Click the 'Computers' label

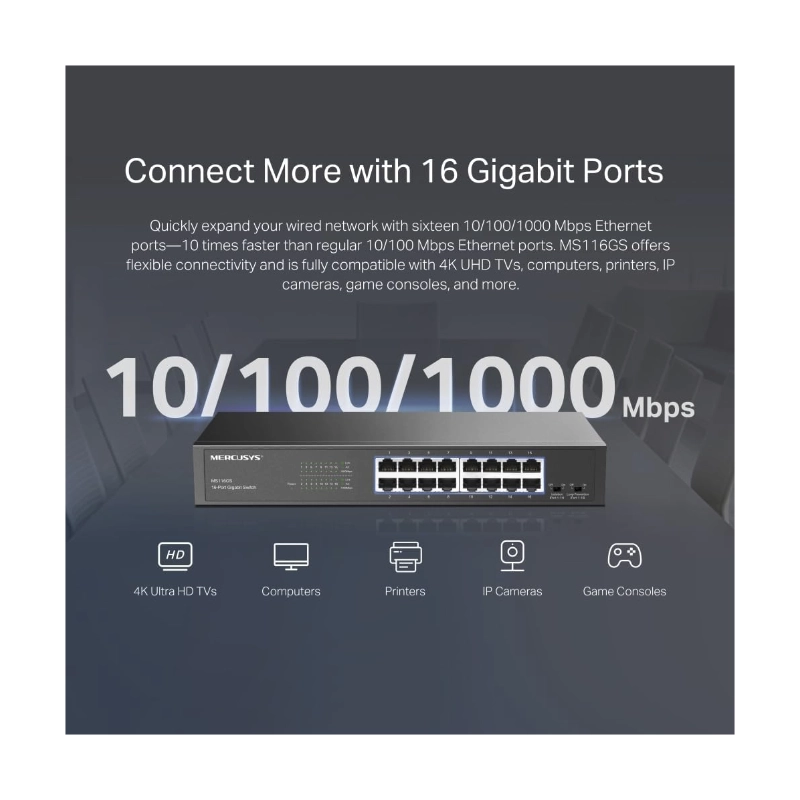tap(291, 591)
